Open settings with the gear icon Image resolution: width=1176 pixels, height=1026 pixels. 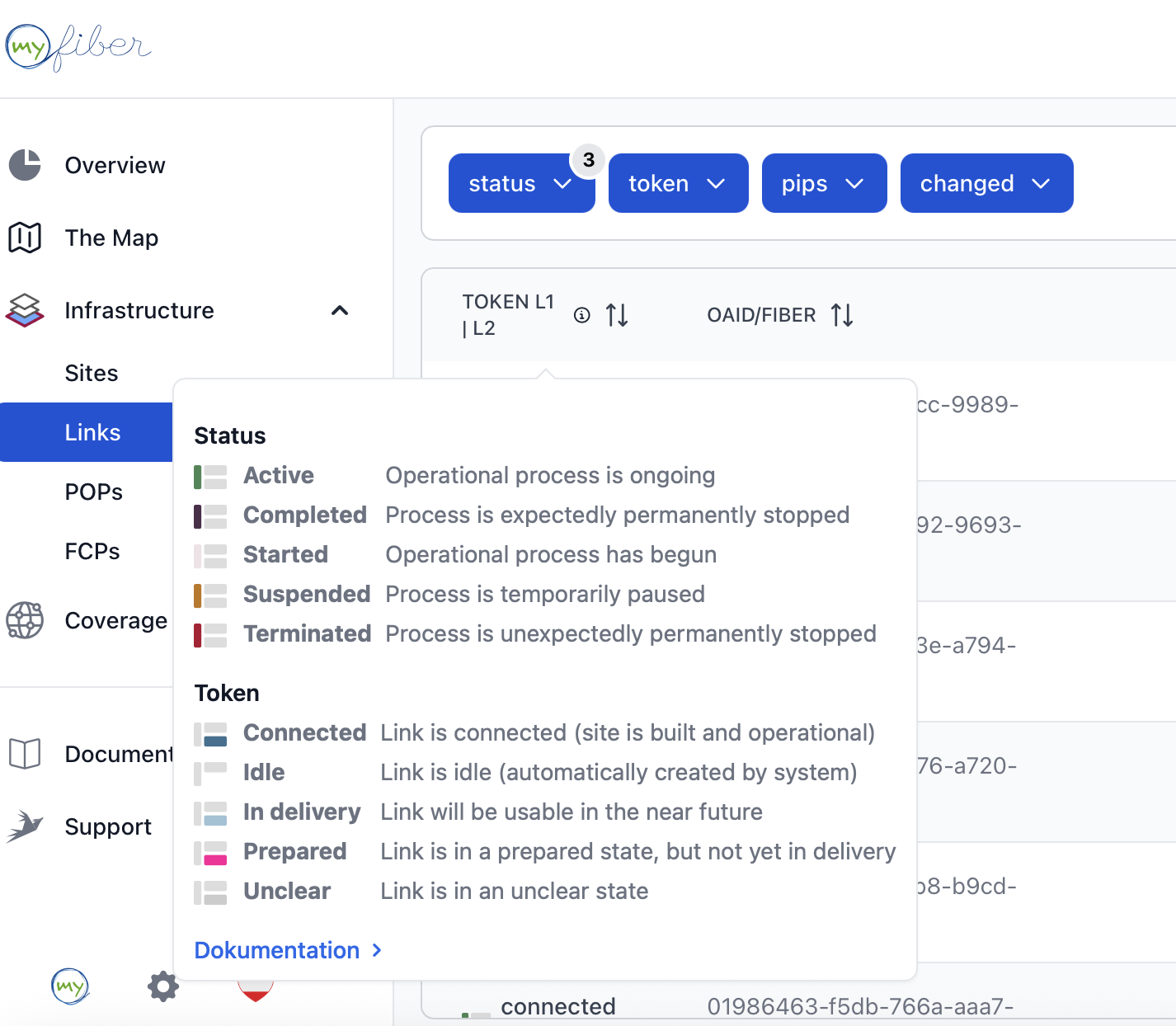pos(163,986)
